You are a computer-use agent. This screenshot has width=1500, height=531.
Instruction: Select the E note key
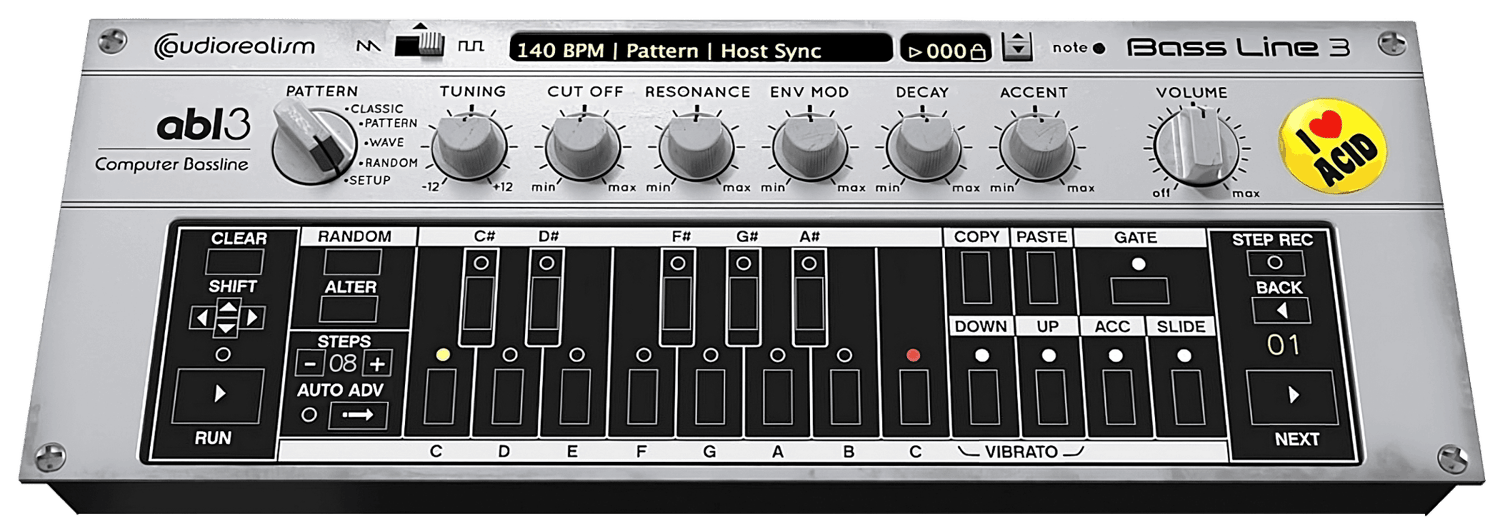point(575,395)
